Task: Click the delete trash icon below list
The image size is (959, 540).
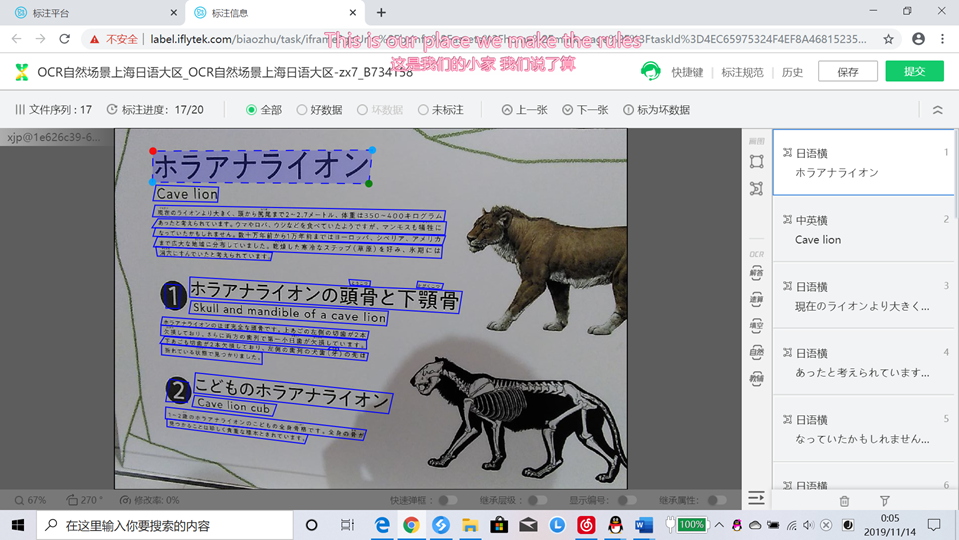Action: tap(844, 500)
